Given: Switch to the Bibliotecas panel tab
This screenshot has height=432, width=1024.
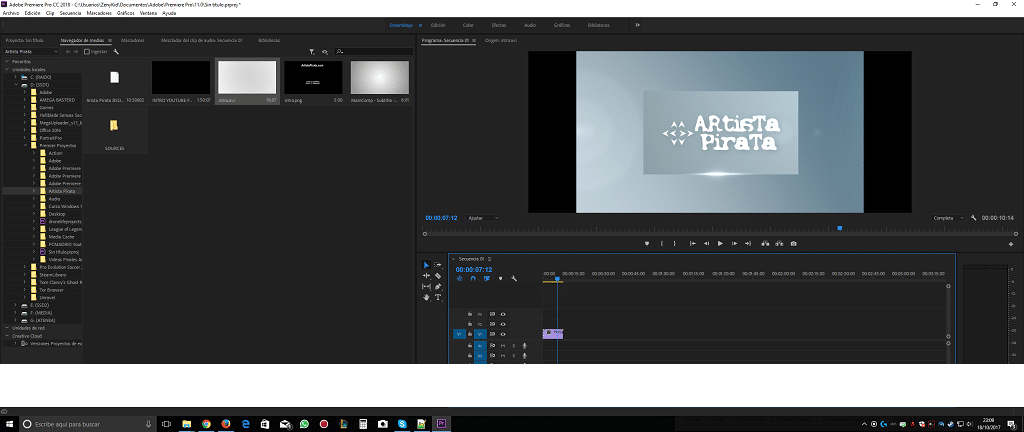Looking at the screenshot, I should (x=269, y=40).
